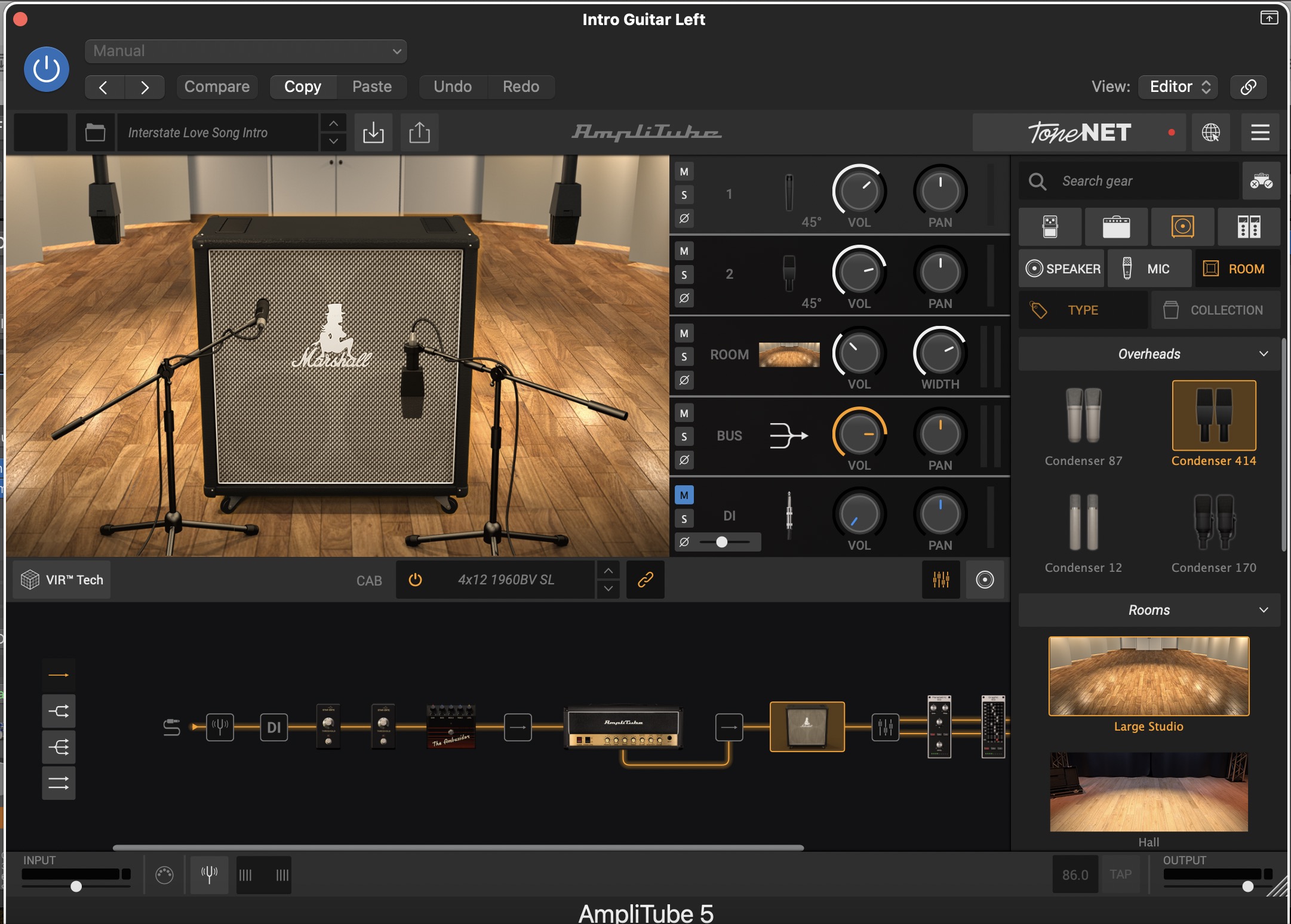Click the Copy button
The width and height of the screenshot is (1291, 924).
click(x=303, y=87)
